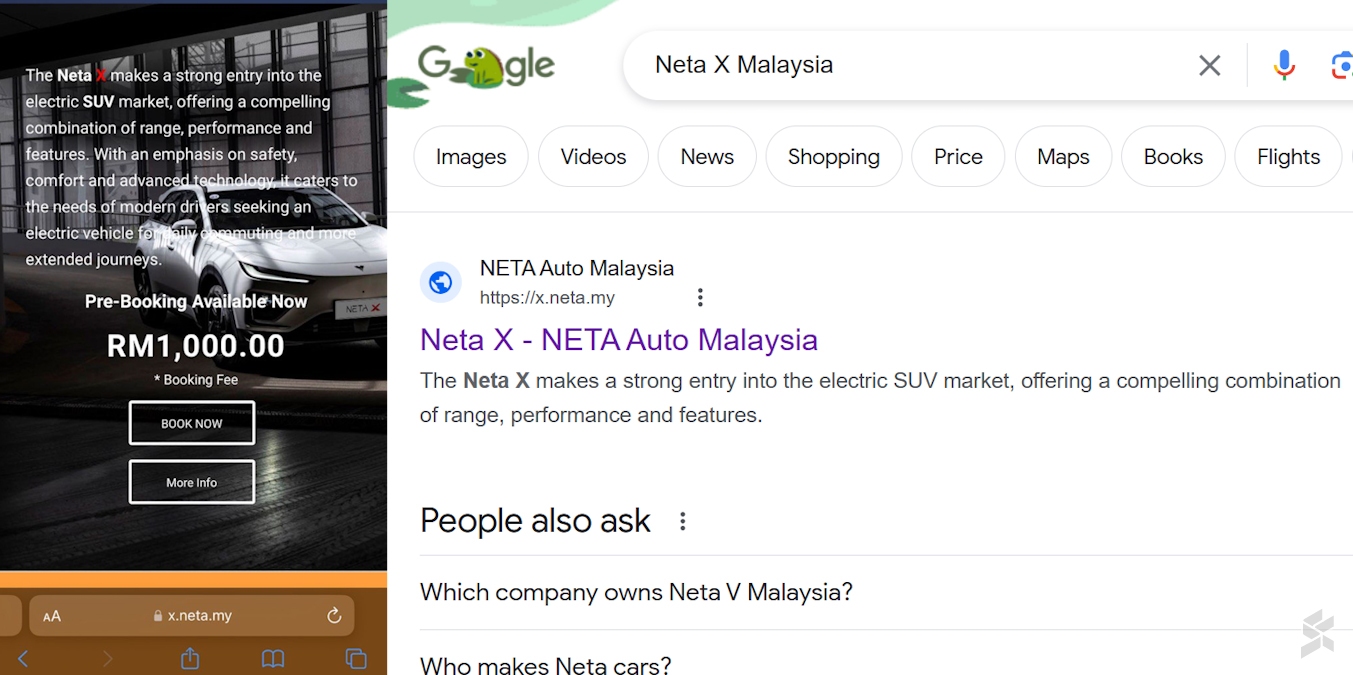Tap the Safari page reload icon
The image size is (1353, 675).
(334, 615)
